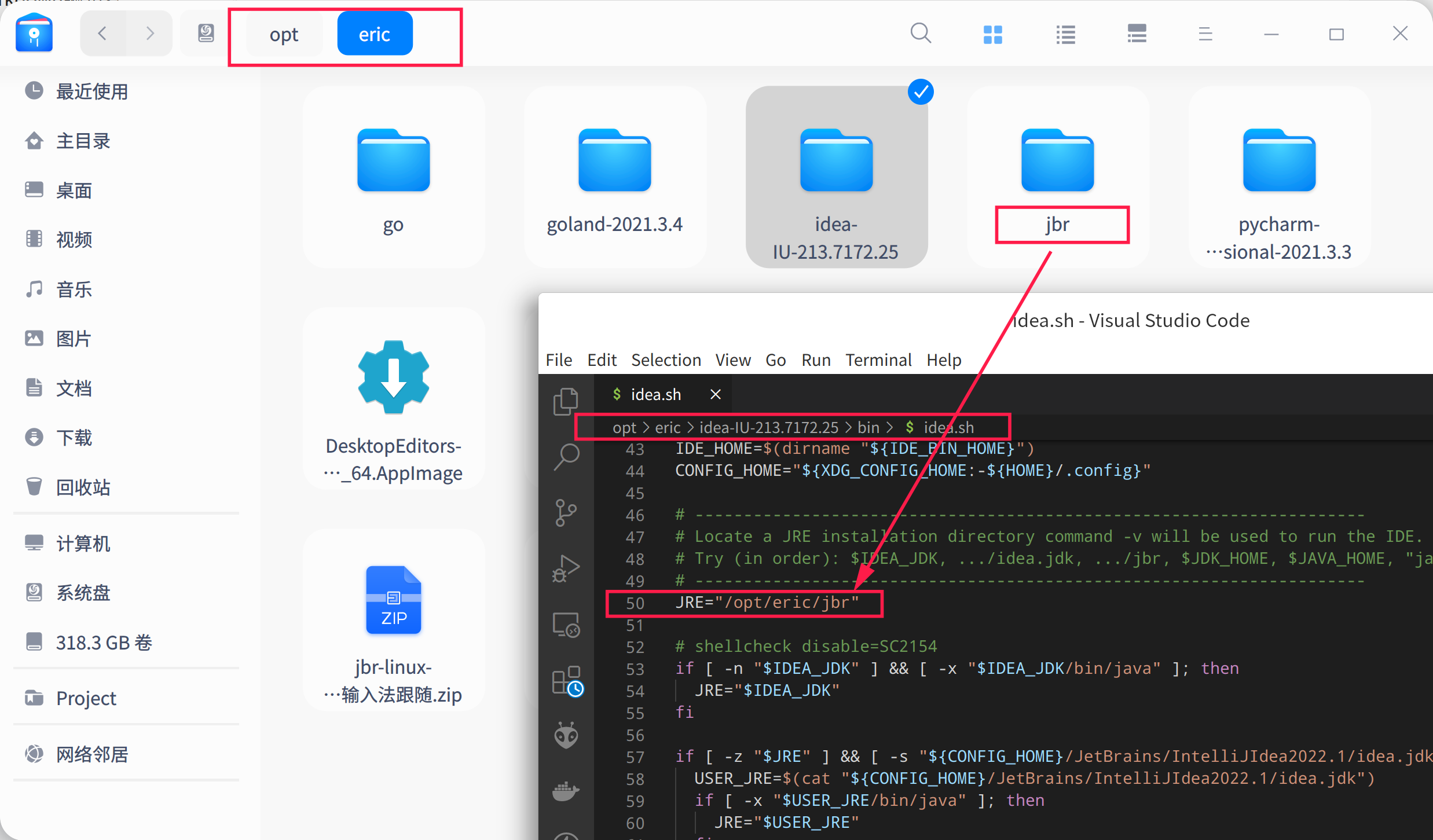Viewport: 1433px width, 840px height.
Task: Expand bin segment in editor breadcrumb
Action: pos(868,427)
